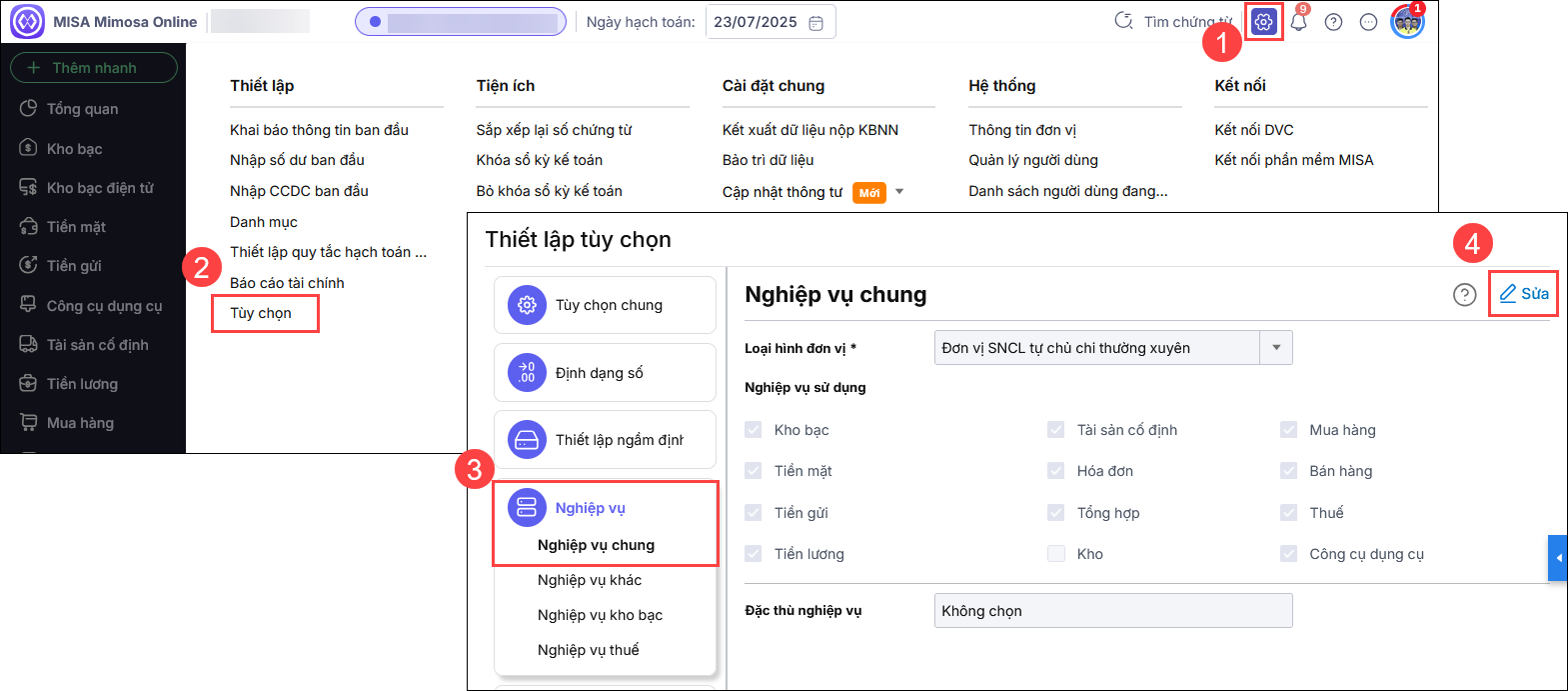The image size is (1568, 691).
Task: Open Kết nối phần mềm MISA link
Action: tap(1294, 160)
